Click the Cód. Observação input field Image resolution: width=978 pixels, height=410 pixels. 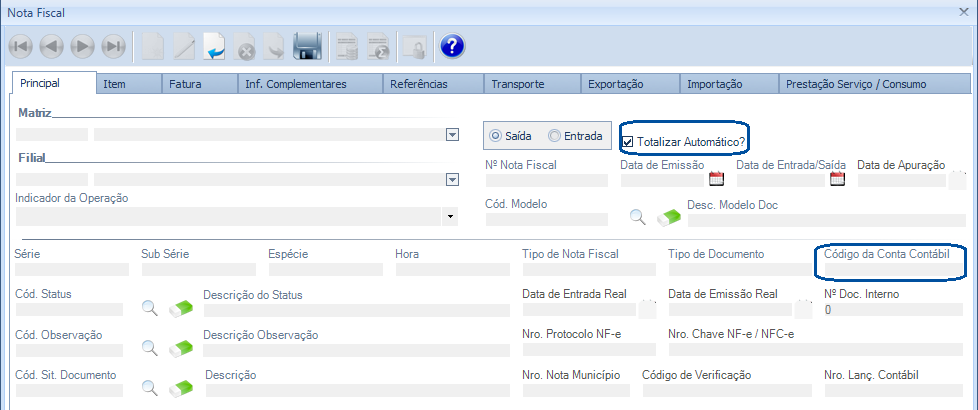pos(69,350)
